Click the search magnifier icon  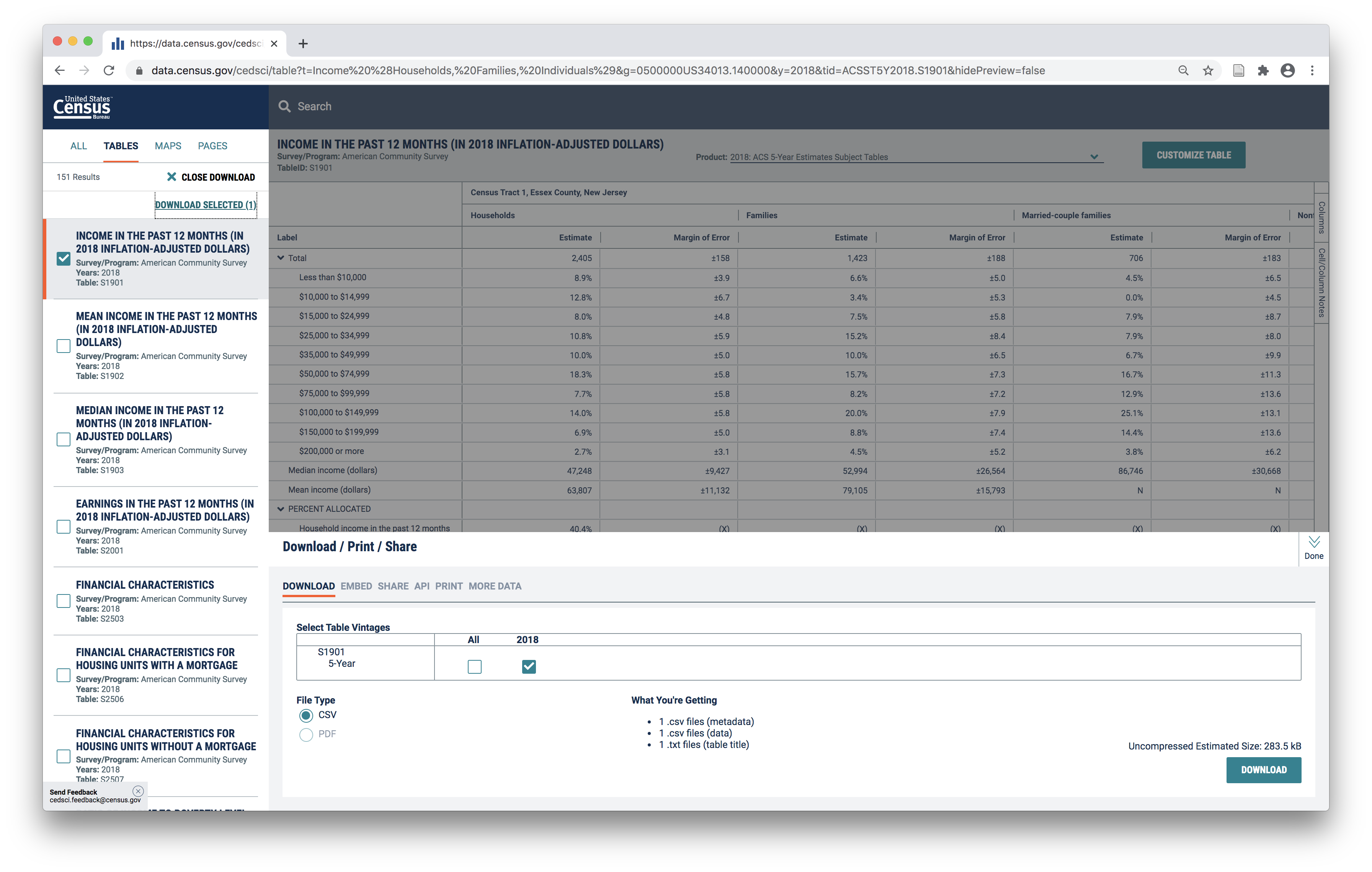[x=284, y=106]
